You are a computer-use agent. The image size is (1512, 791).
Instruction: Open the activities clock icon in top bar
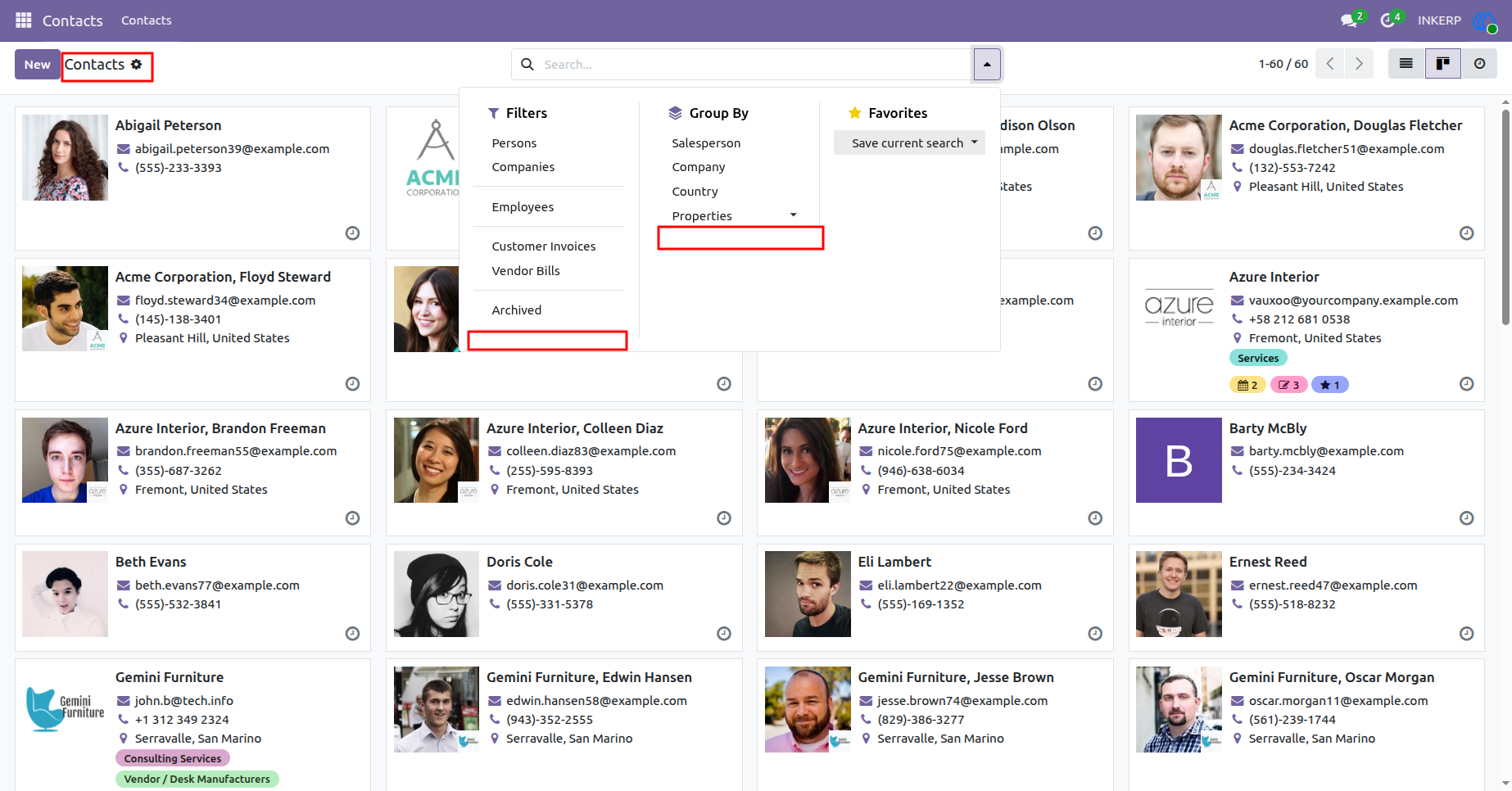tap(1388, 20)
